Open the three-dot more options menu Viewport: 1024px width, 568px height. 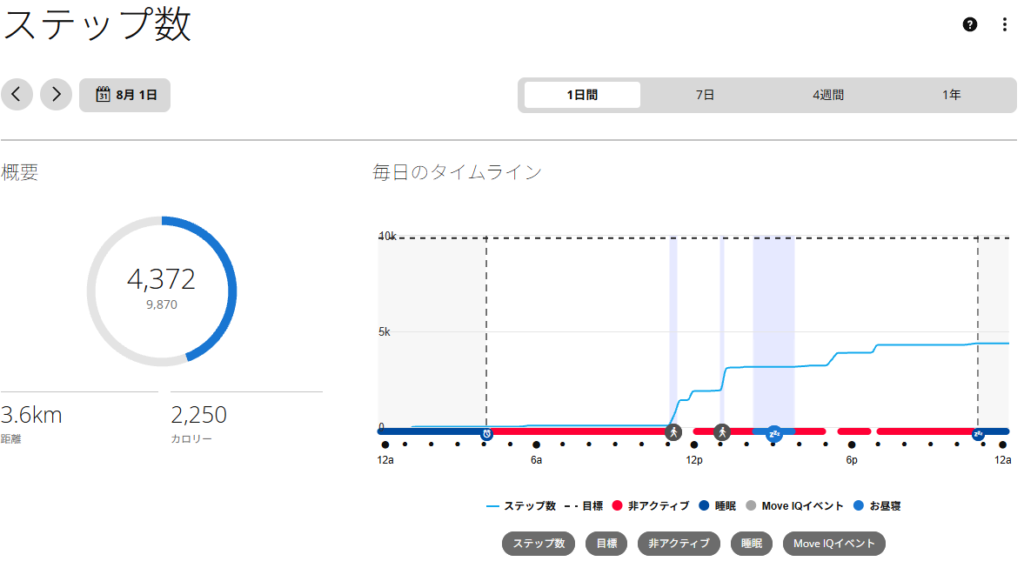pos(1004,25)
